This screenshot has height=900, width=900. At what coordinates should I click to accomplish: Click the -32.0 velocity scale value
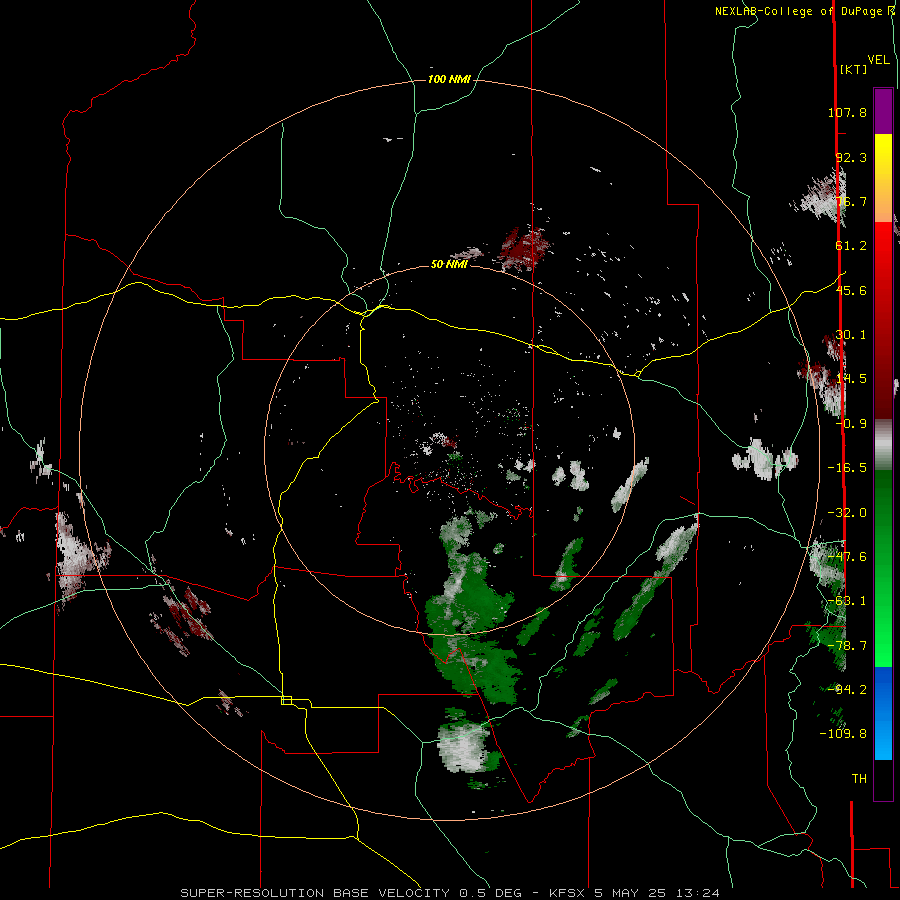point(847,513)
